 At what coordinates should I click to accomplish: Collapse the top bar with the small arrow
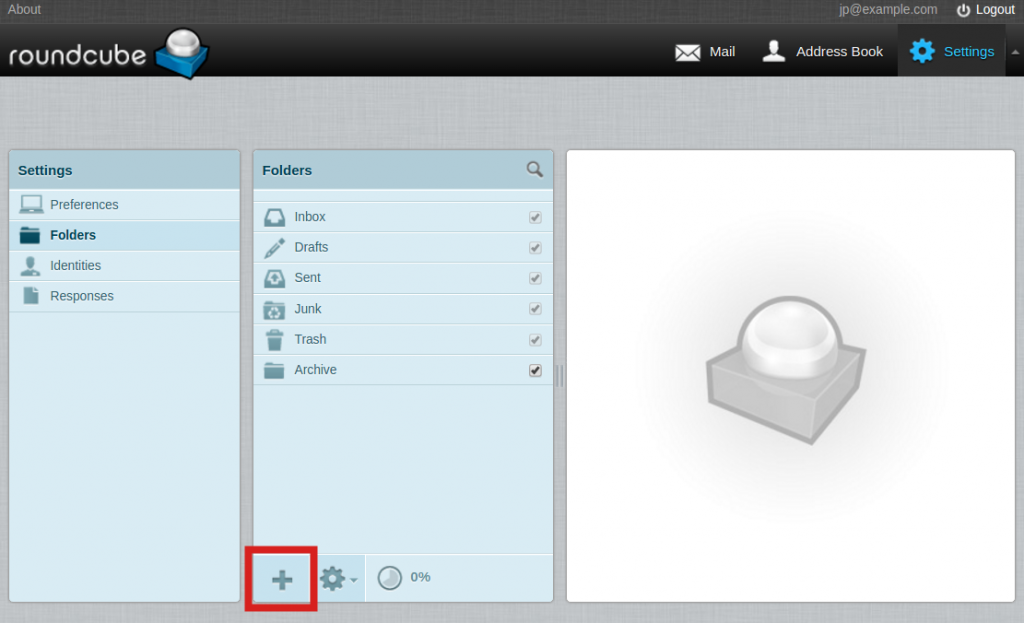pos(1015,52)
